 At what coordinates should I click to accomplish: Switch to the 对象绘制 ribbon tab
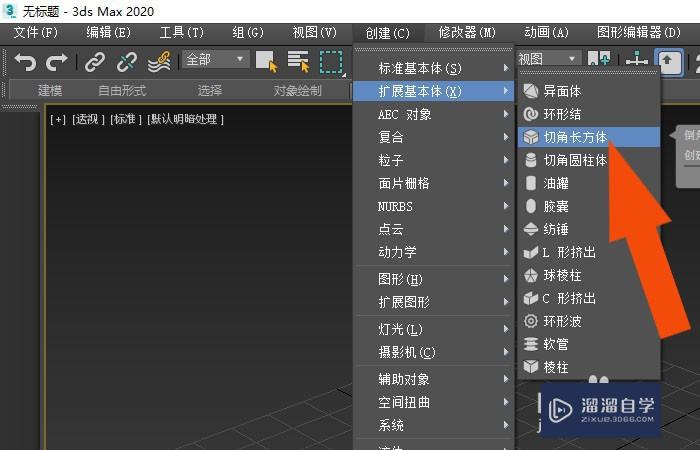[x=298, y=91]
